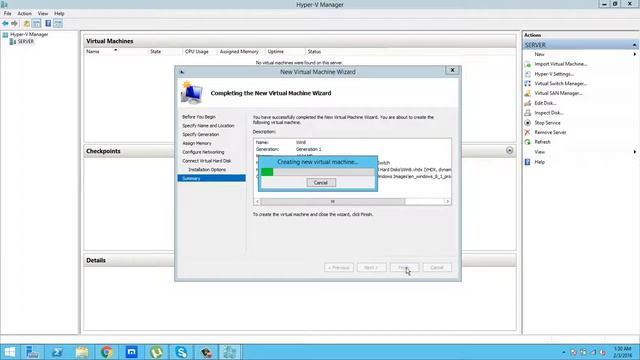The image size is (640, 360).
Task: Open Skype from taskbar
Action: (181, 352)
